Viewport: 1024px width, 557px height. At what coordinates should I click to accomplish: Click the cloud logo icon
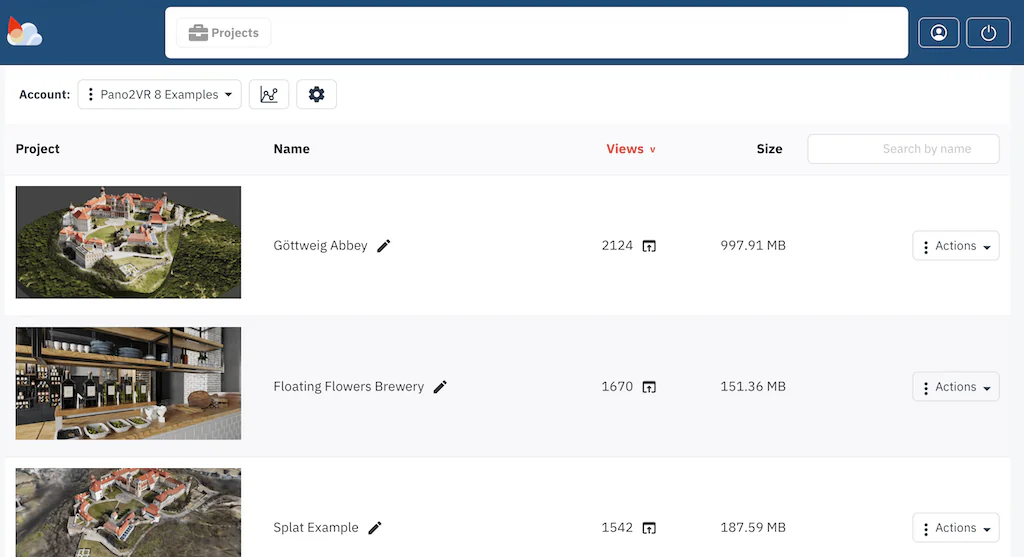24,32
